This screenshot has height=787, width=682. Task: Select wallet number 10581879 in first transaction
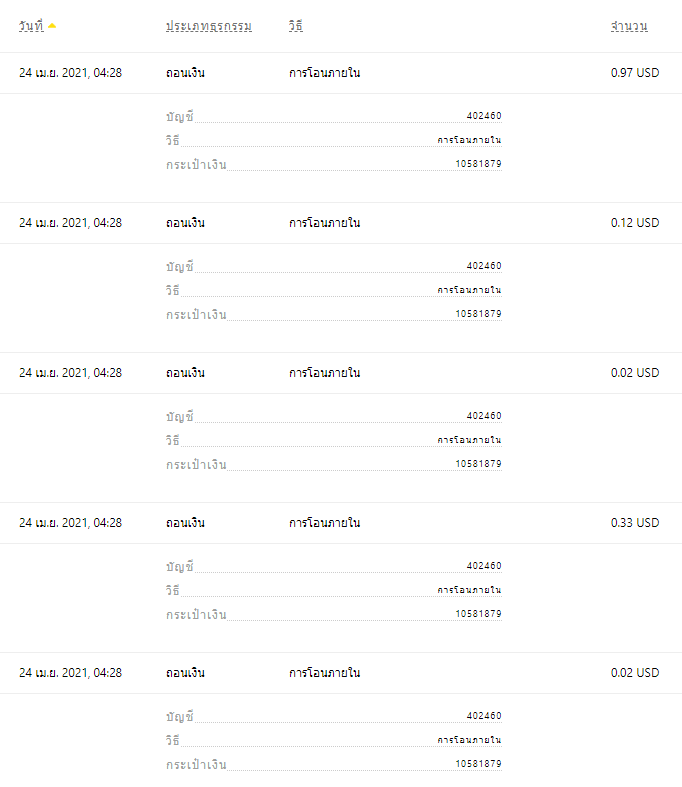[478, 164]
